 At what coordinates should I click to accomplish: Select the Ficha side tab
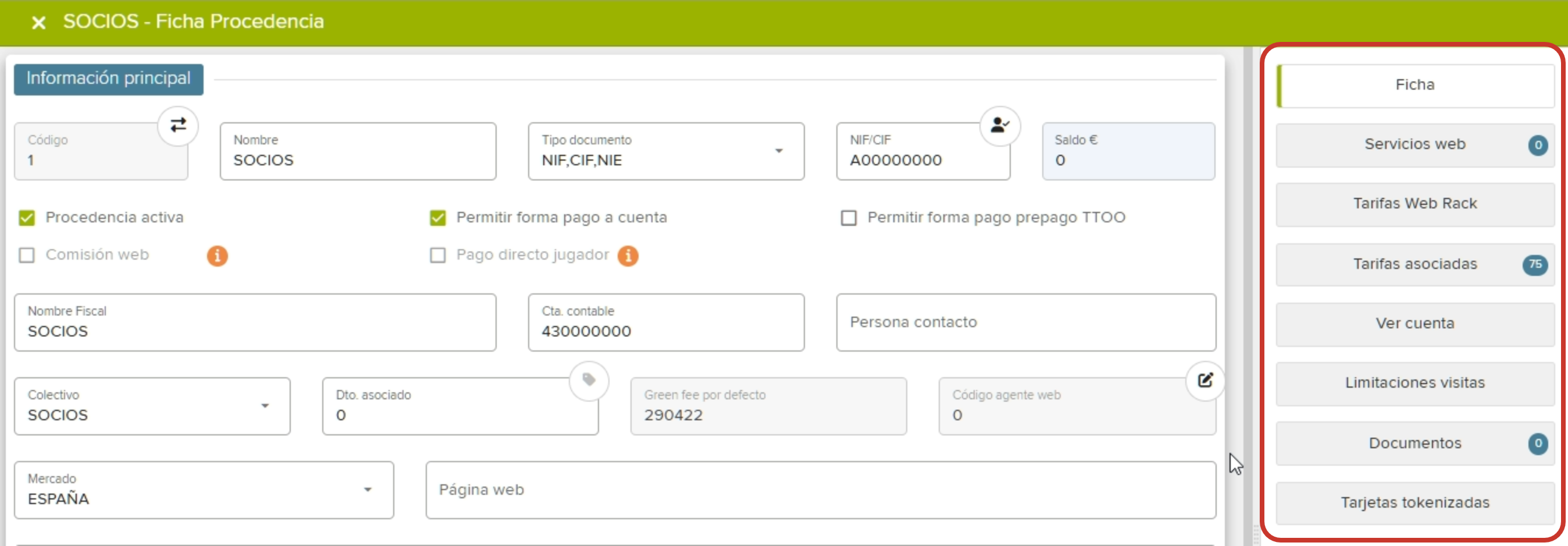tap(1415, 86)
